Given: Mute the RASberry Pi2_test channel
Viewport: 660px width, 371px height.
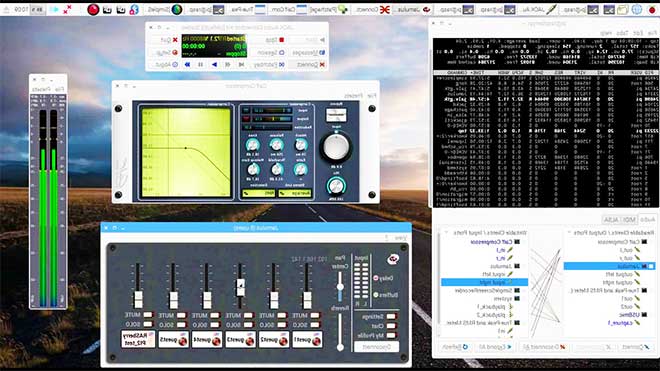Looking at the screenshot, I should (148, 315).
